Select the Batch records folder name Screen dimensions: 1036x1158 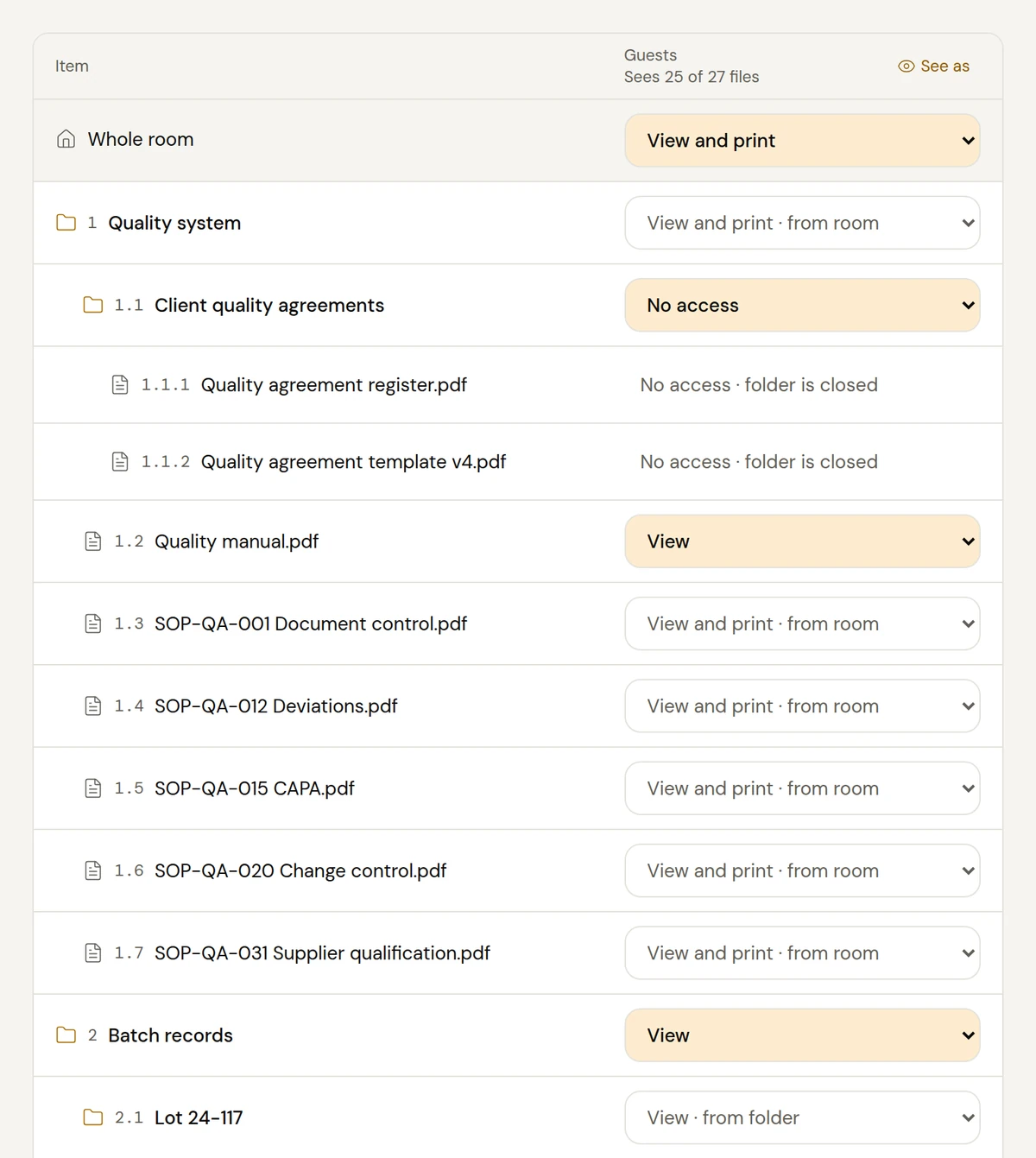click(170, 1035)
